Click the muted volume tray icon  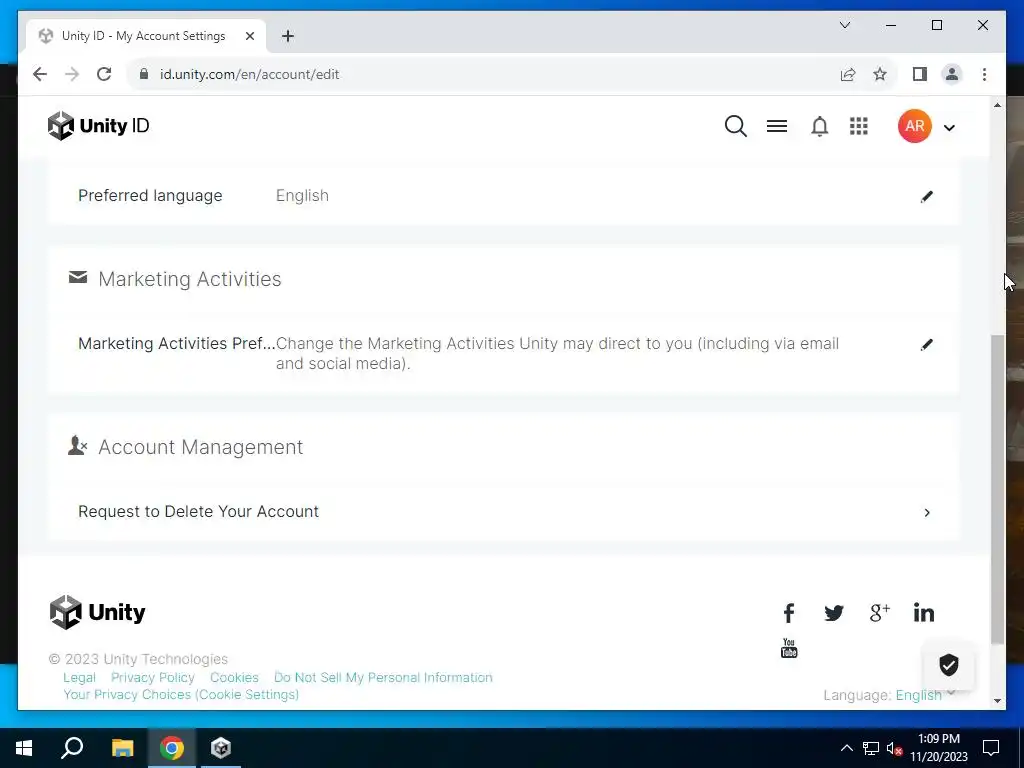coord(894,748)
